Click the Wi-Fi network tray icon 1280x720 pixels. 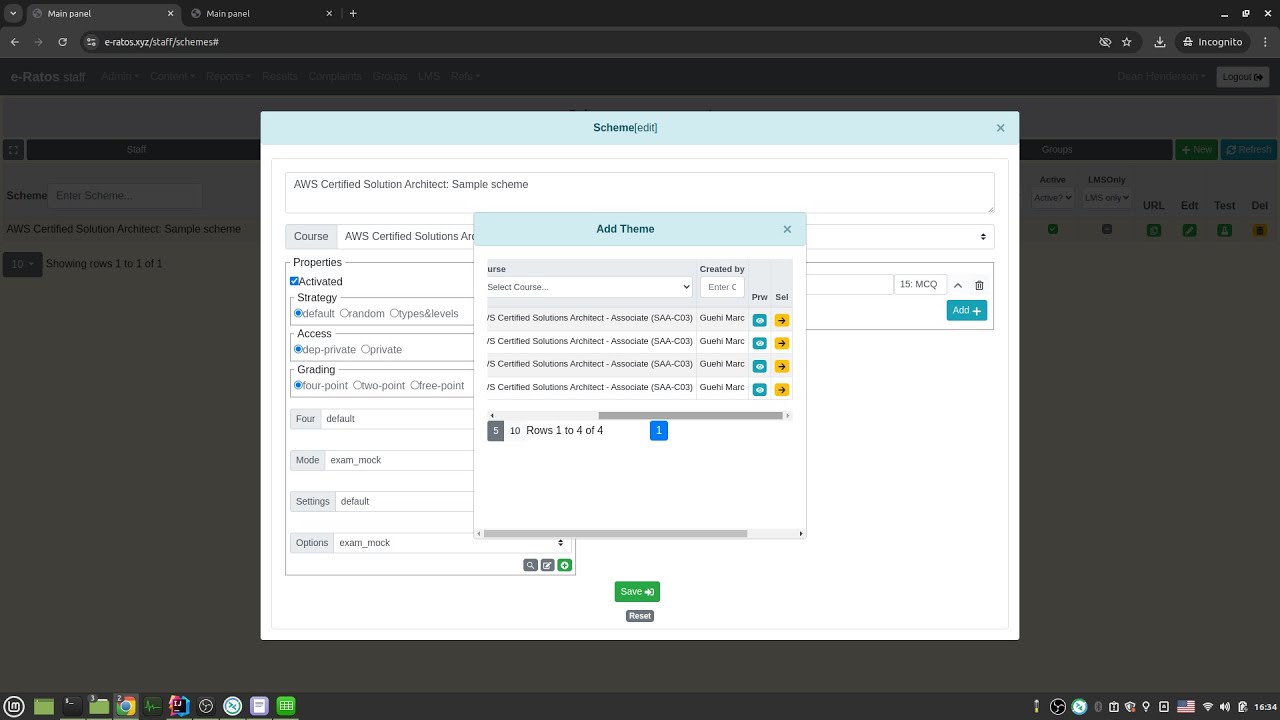click(x=1208, y=707)
